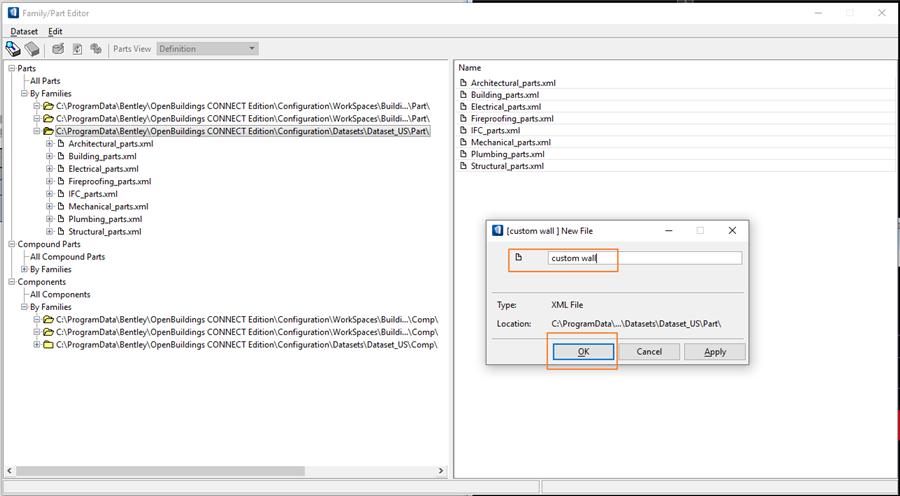This screenshot has width=900, height=496.
Task: Select IFC_parts.xml in the Name list
Action: tap(495, 130)
